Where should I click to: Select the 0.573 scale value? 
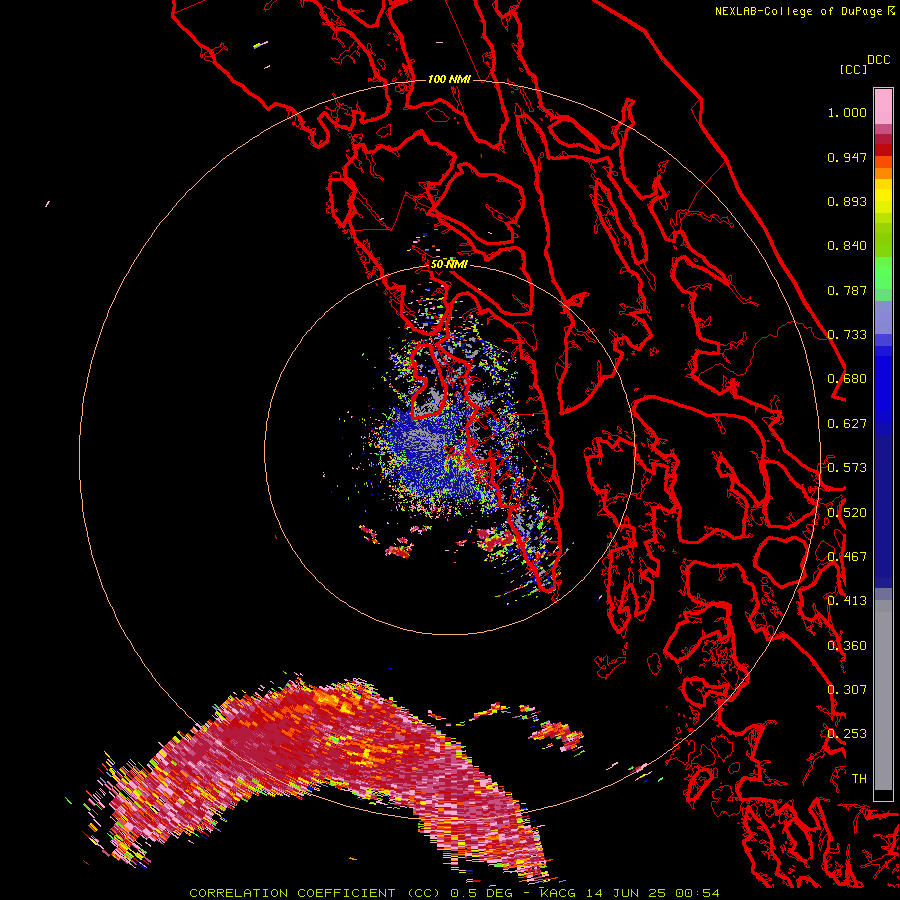coord(847,468)
